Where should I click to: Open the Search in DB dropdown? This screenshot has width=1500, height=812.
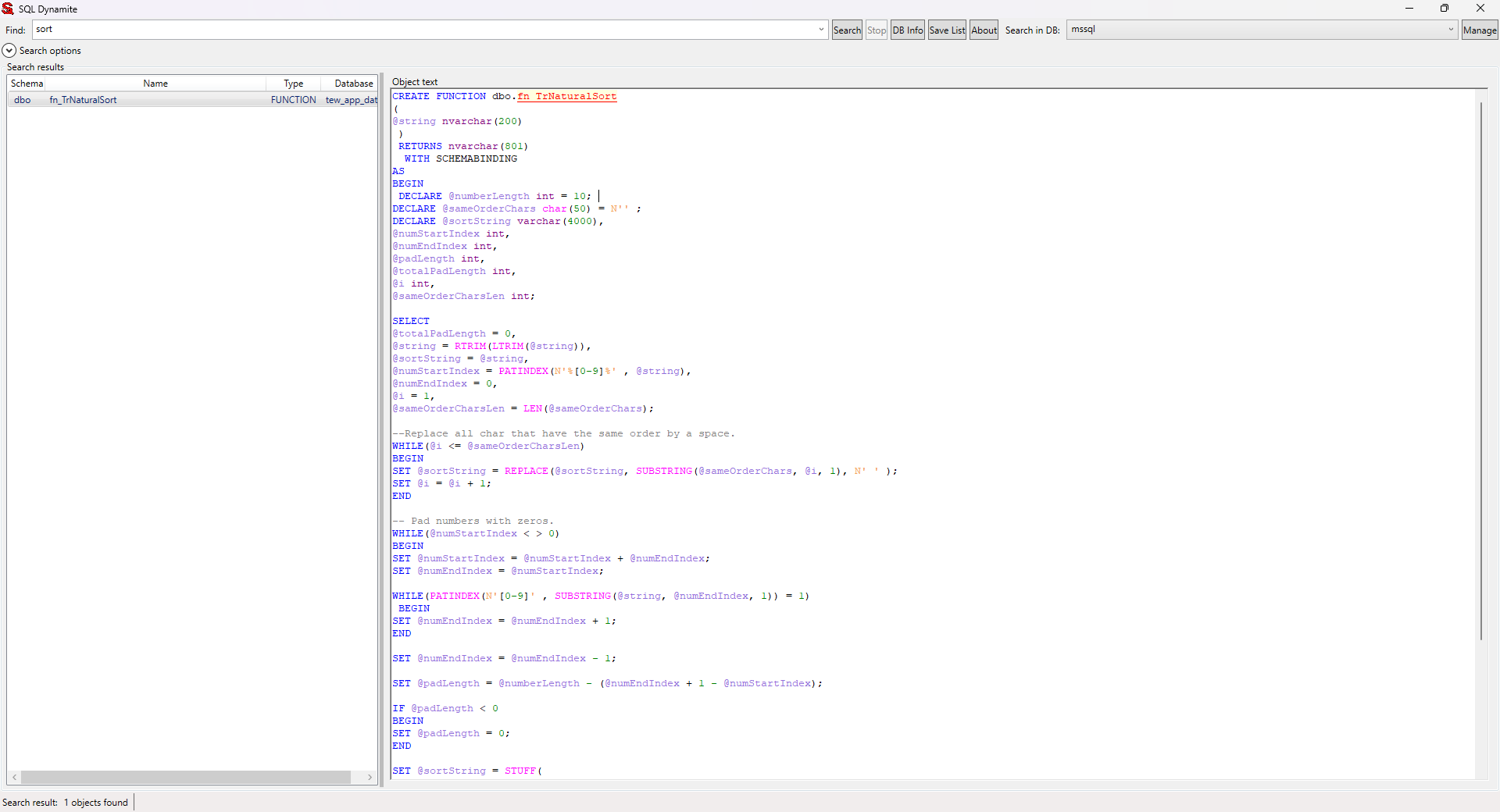click(x=1451, y=30)
